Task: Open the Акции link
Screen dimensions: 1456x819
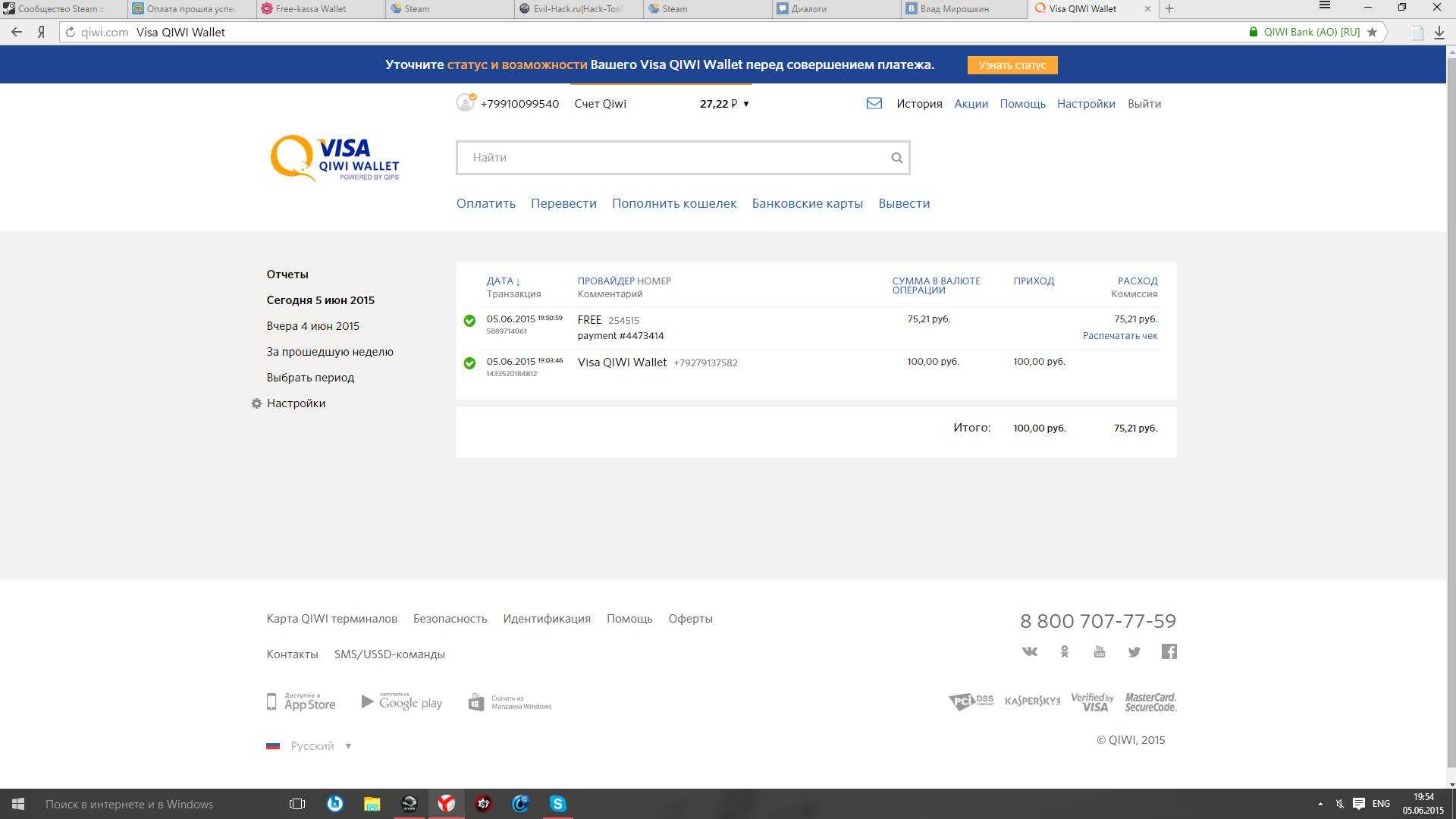Action: (x=971, y=104)
